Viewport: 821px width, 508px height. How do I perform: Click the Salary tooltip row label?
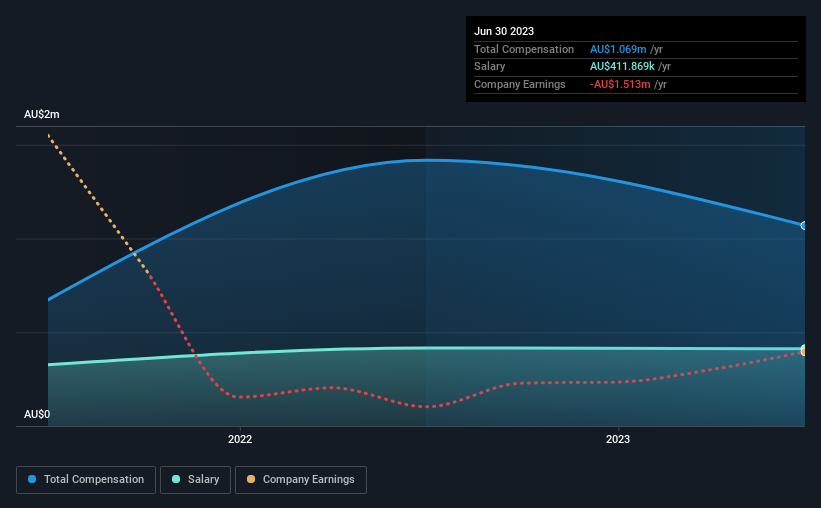490,67
